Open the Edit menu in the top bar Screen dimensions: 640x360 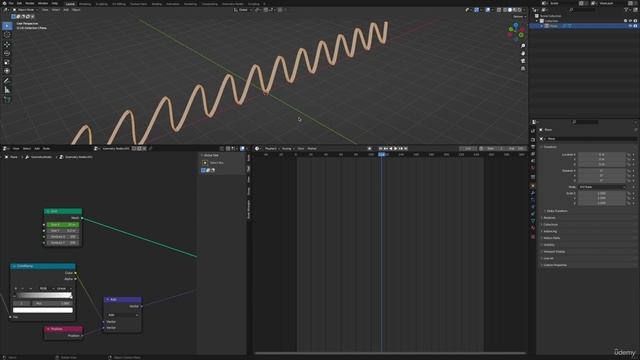click(x=19, y=3)
